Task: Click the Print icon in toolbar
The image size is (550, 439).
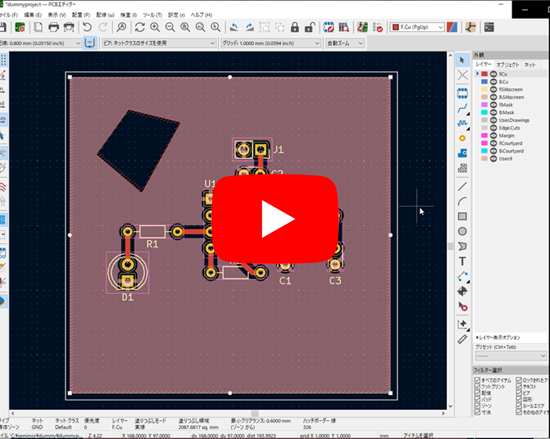Action: point(54,27)
